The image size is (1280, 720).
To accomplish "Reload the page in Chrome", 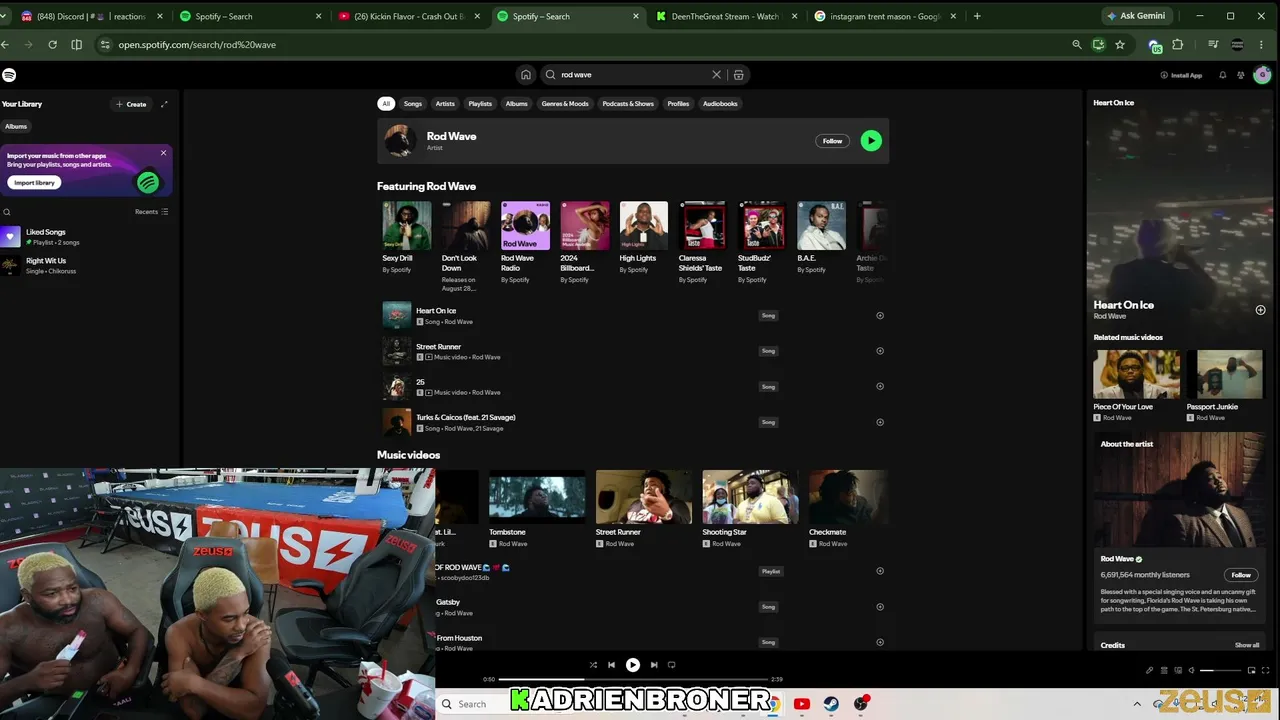I will click(x=52, y=45).
